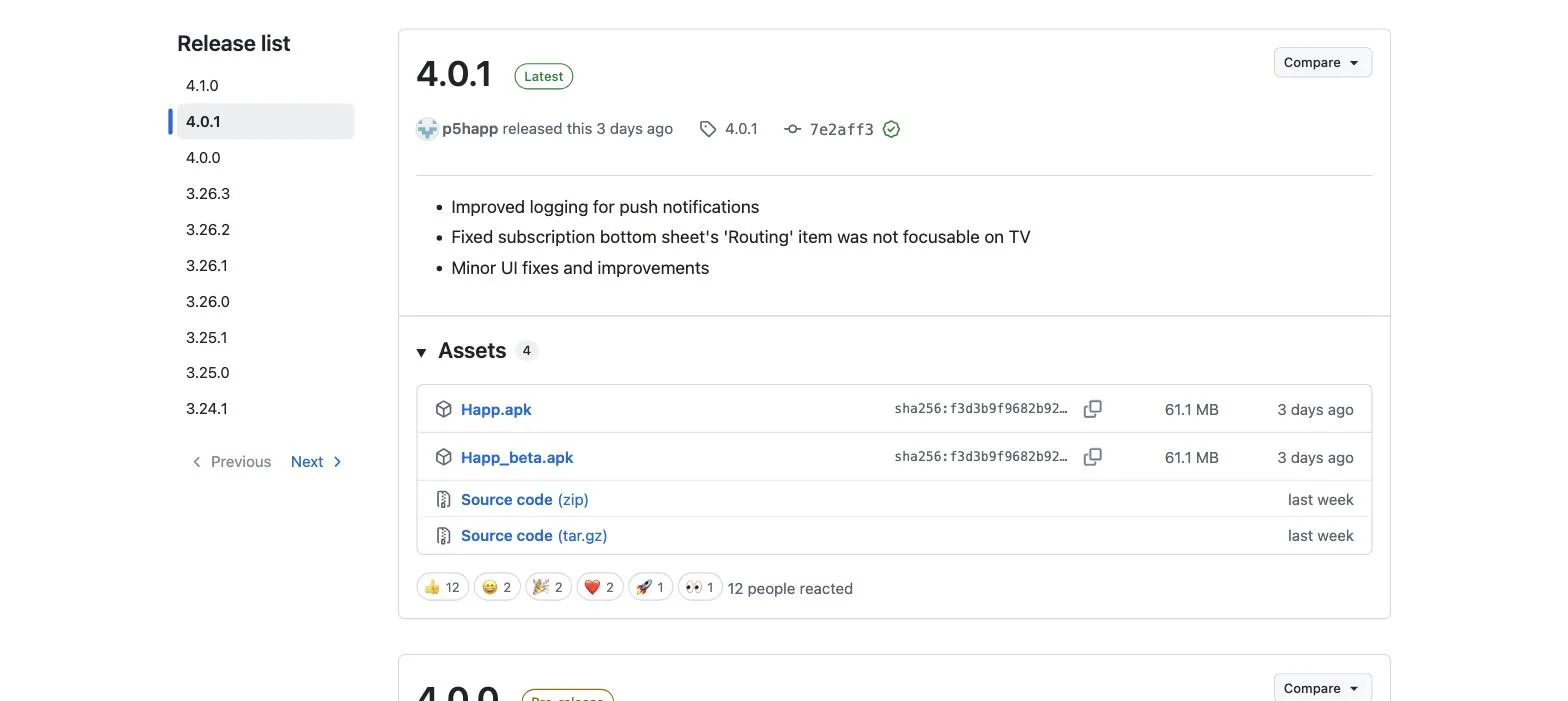Click the Happ_beta.apk package icon

(444, 457)
